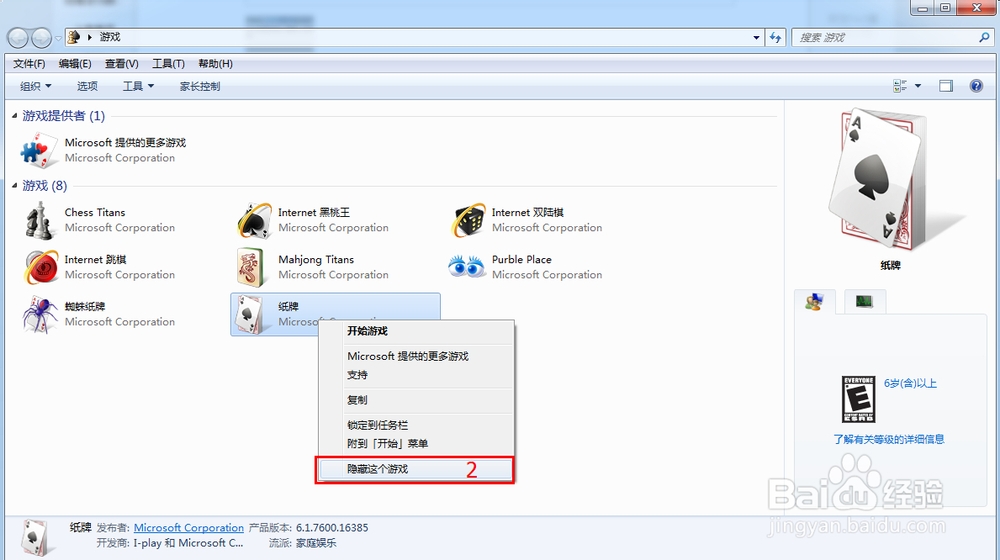Collapse the 游戏 (8) group
The image size is (1000, 560).
click(15, 186)
